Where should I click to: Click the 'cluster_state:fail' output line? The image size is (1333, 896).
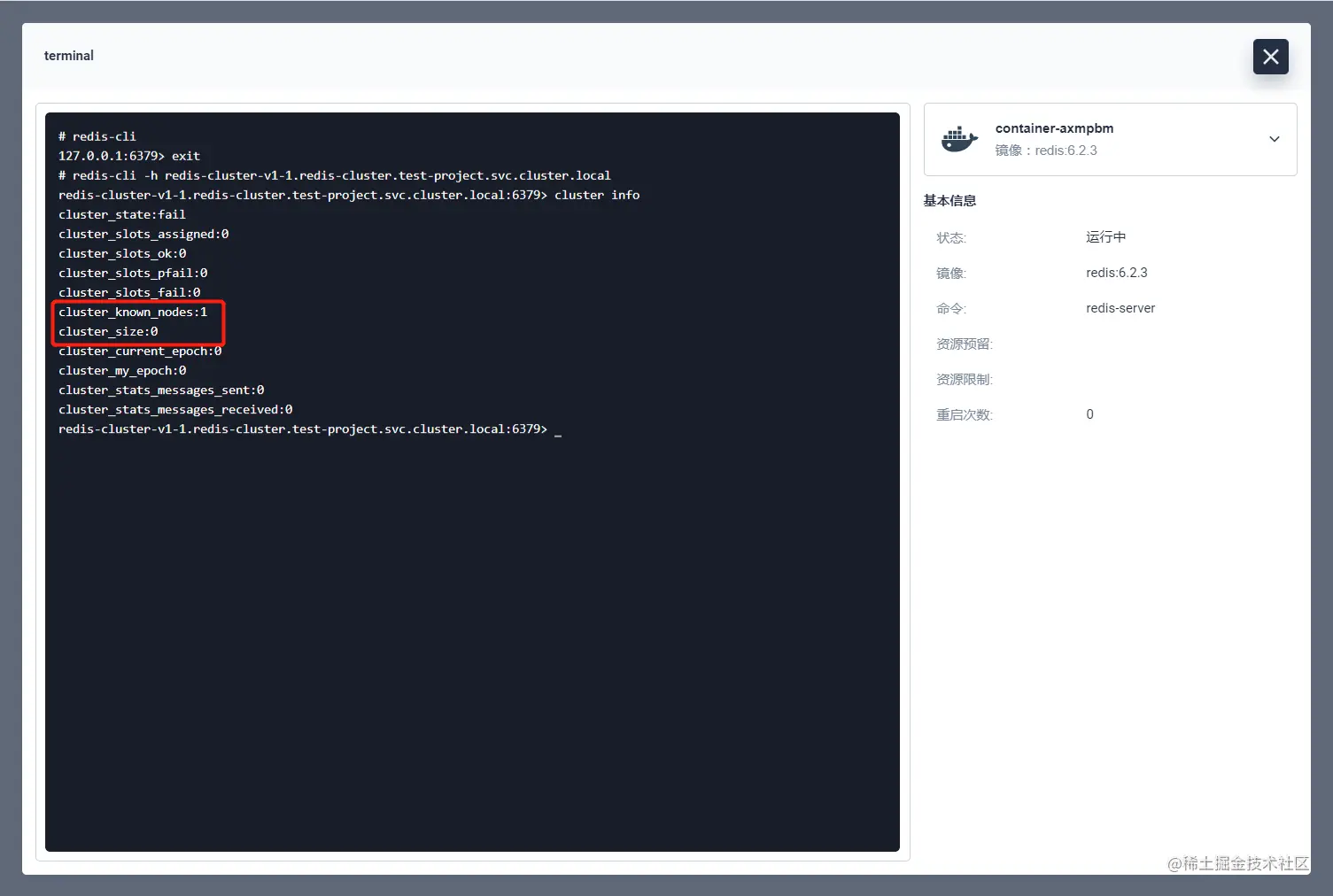[122, 214]
